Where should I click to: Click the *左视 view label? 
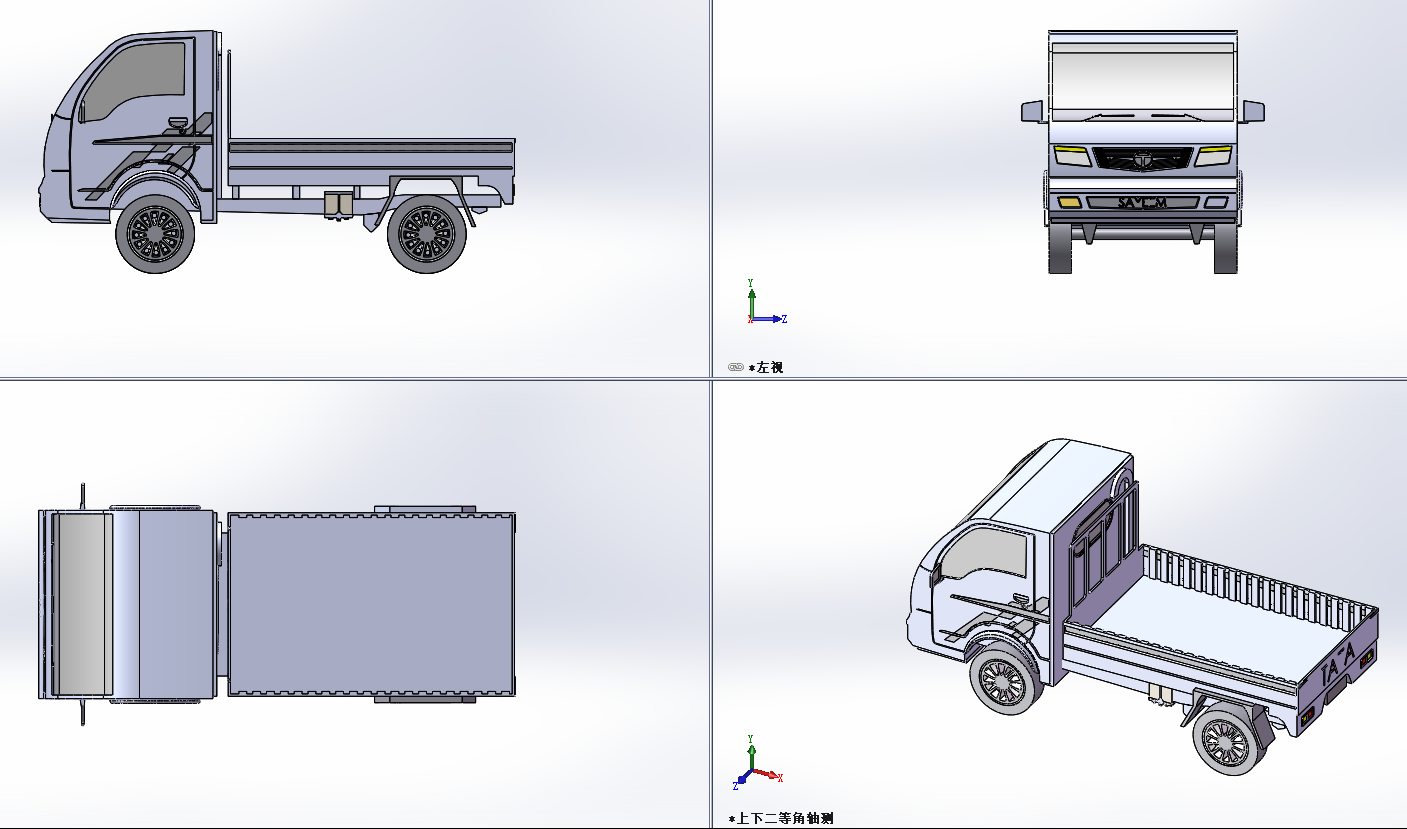click(766, 367)
